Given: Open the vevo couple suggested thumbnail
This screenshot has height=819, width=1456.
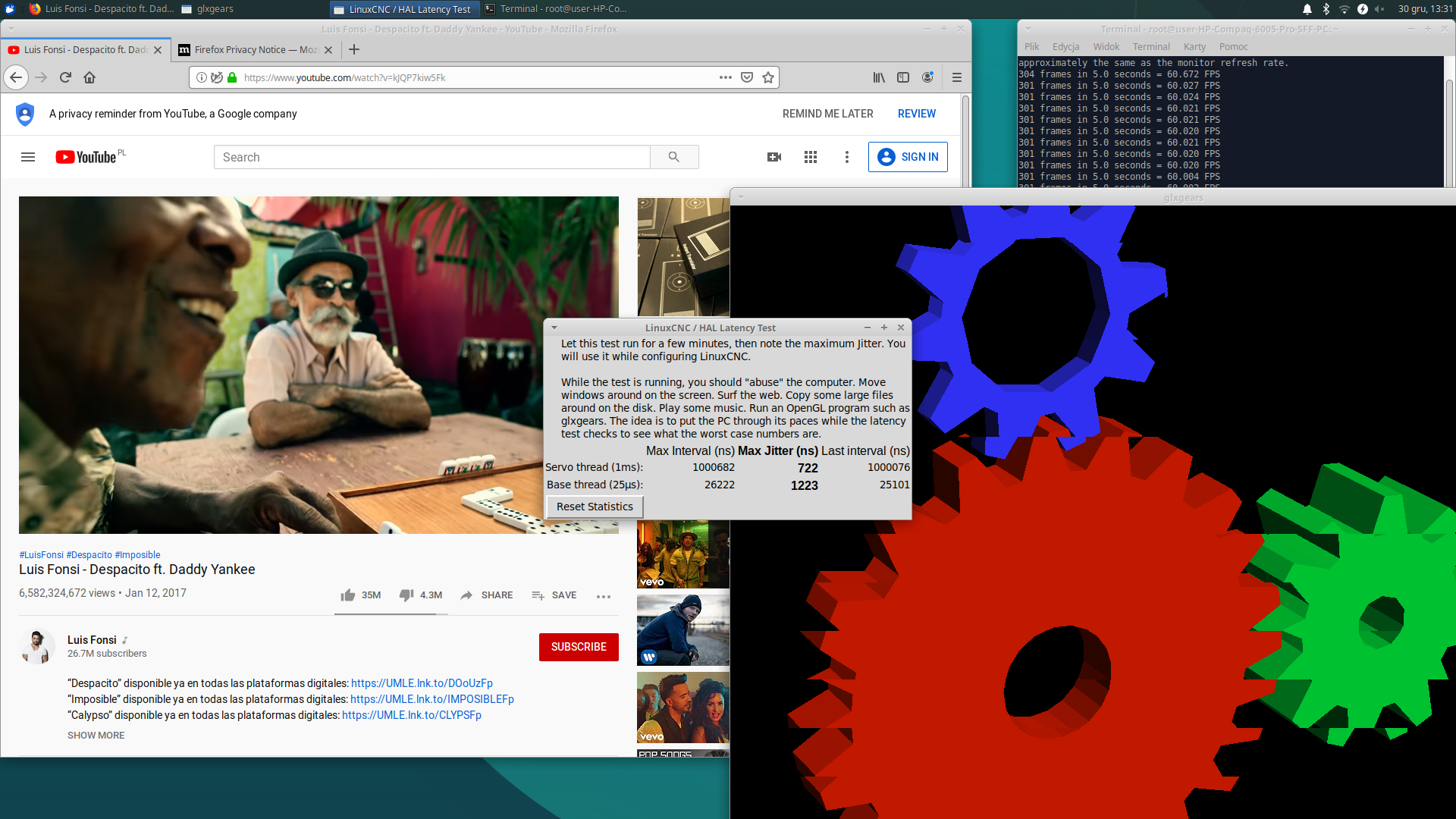Looking at the screenshot, I should click(x=683, y=708).
